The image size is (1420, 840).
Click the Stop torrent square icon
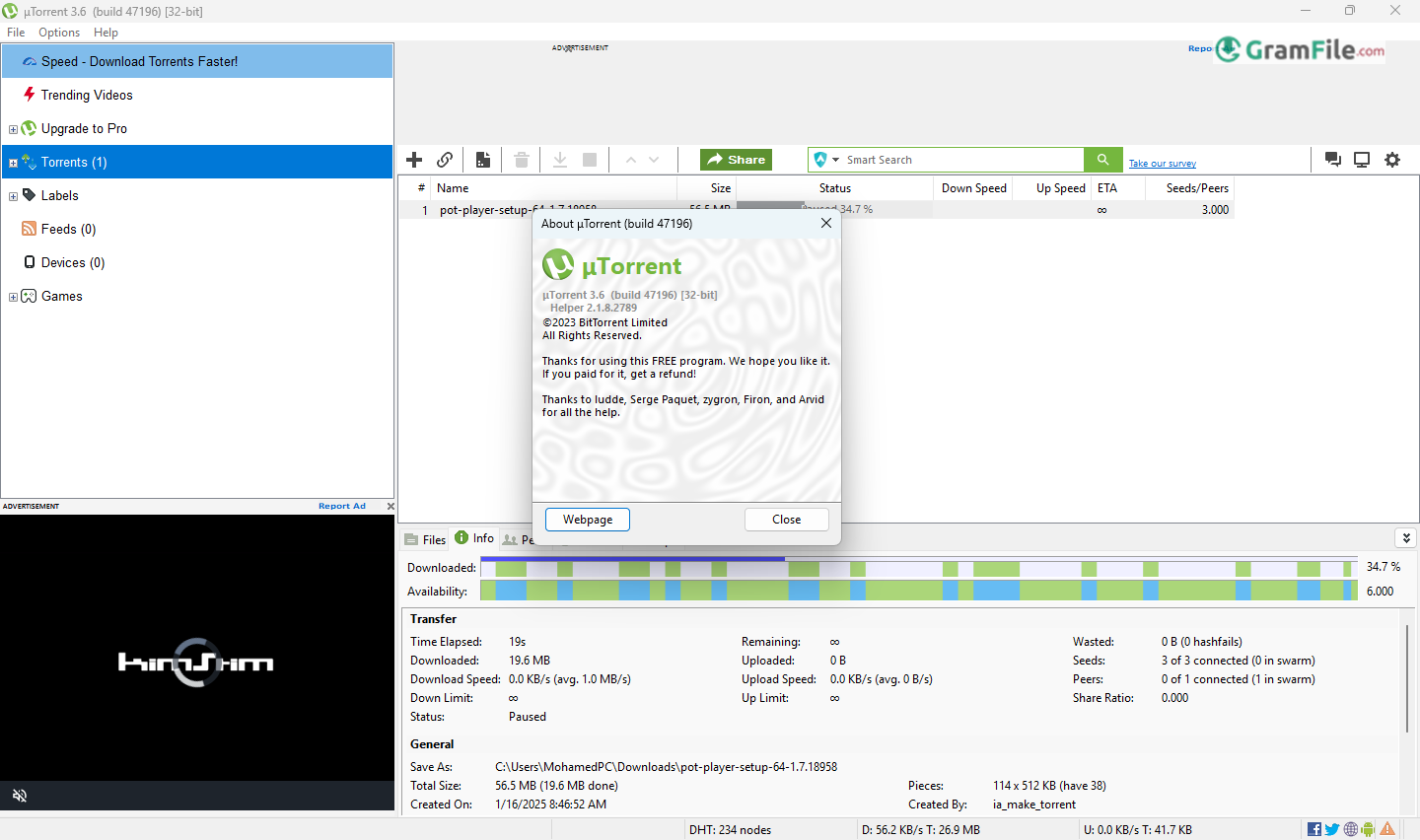pos(590,160)
